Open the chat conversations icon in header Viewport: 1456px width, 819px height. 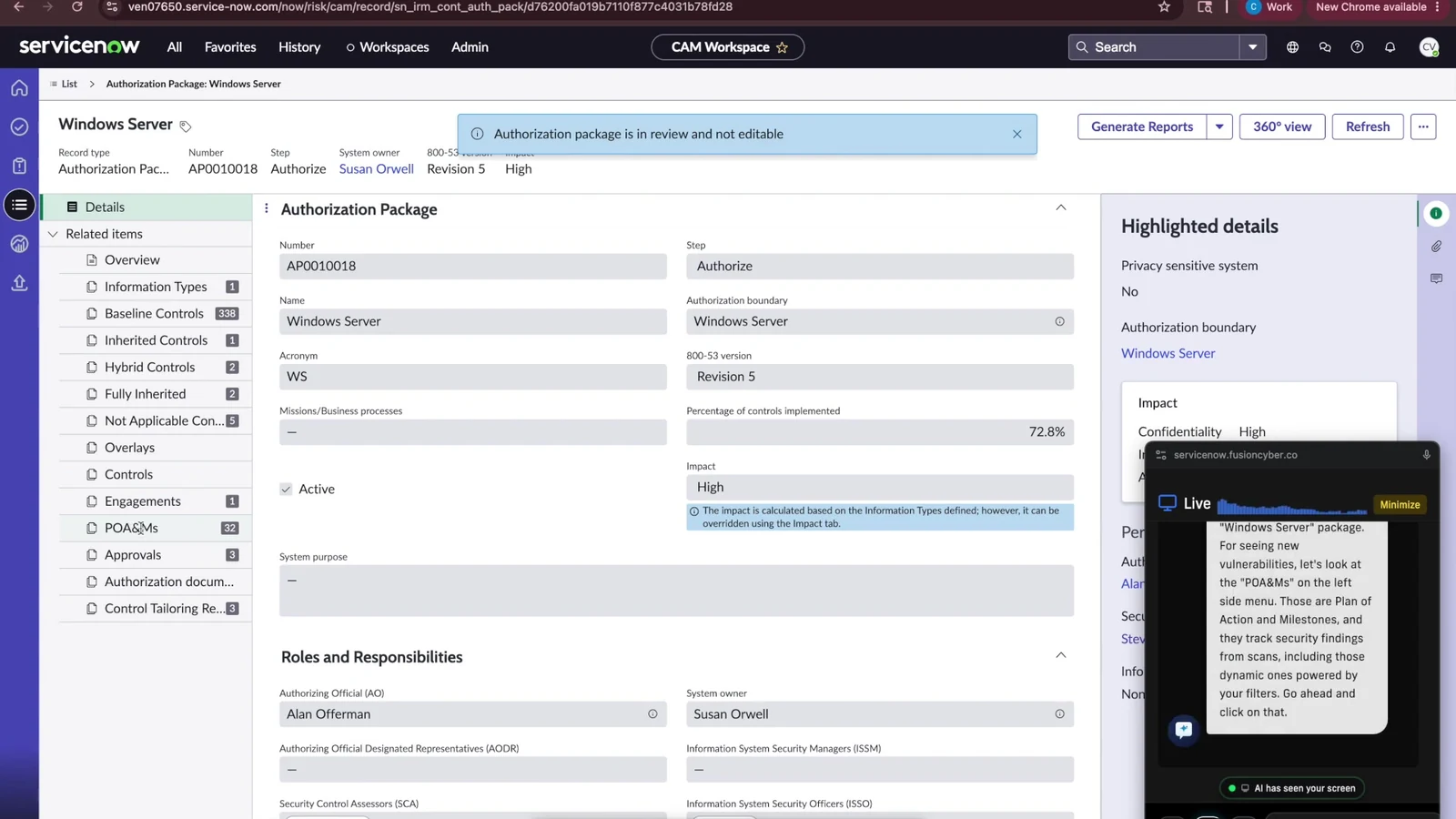1325,47
